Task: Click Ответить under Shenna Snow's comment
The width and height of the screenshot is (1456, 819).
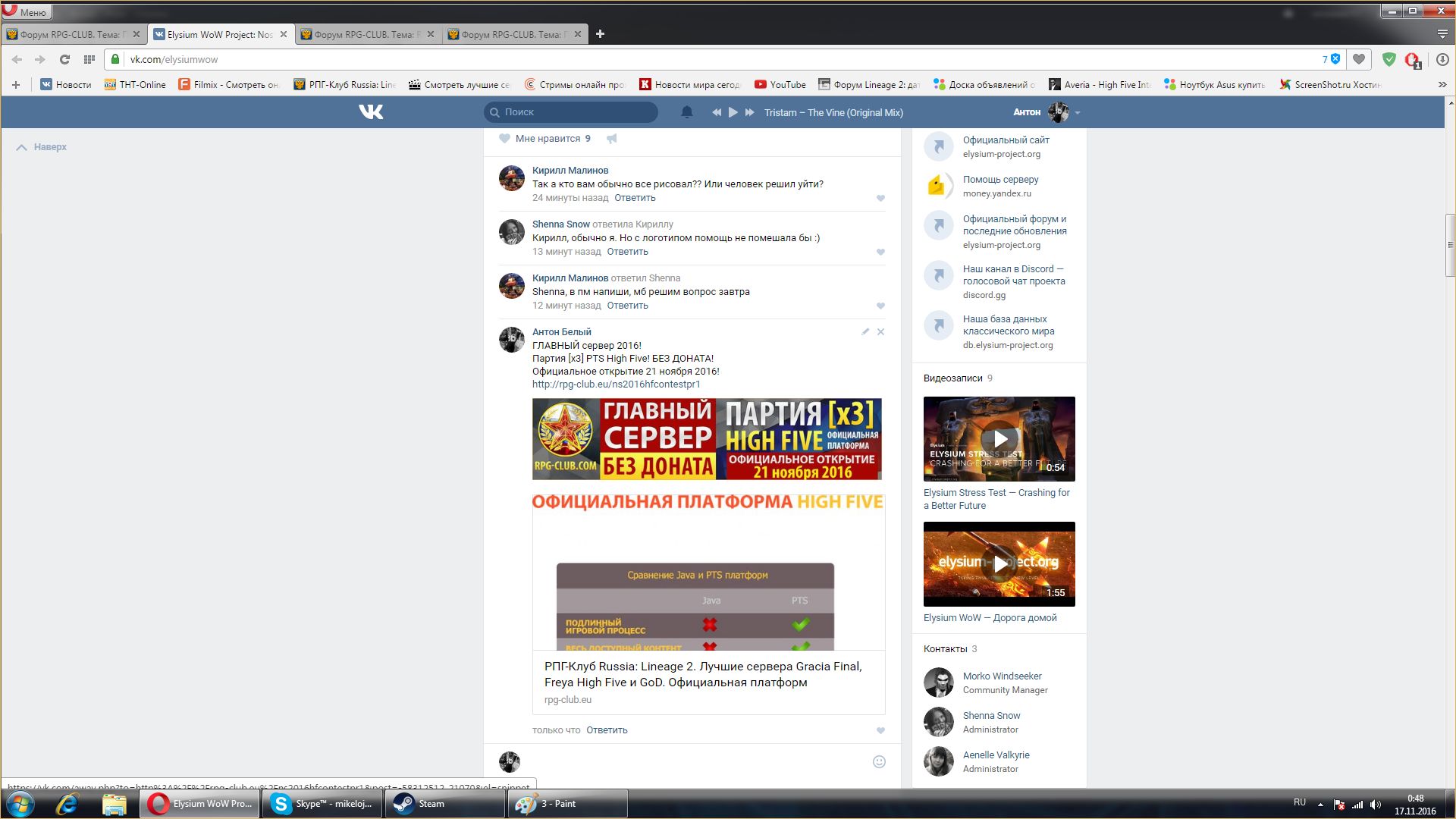Action: coord(627,252)
